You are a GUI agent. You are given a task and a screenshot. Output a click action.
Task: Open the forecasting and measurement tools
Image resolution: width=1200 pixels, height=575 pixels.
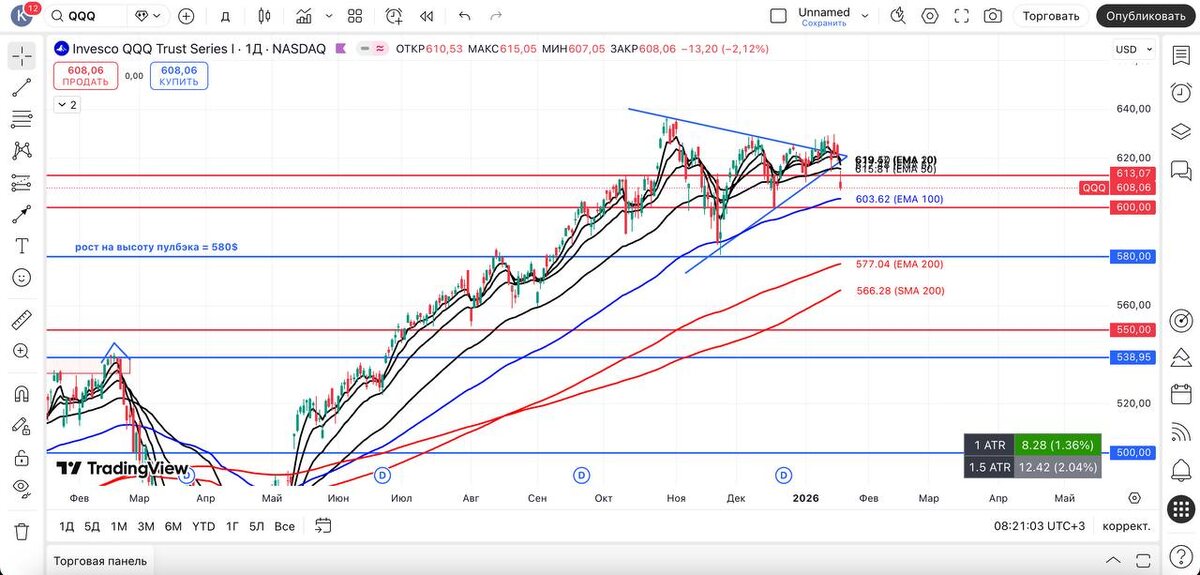(x=21, y=183)
